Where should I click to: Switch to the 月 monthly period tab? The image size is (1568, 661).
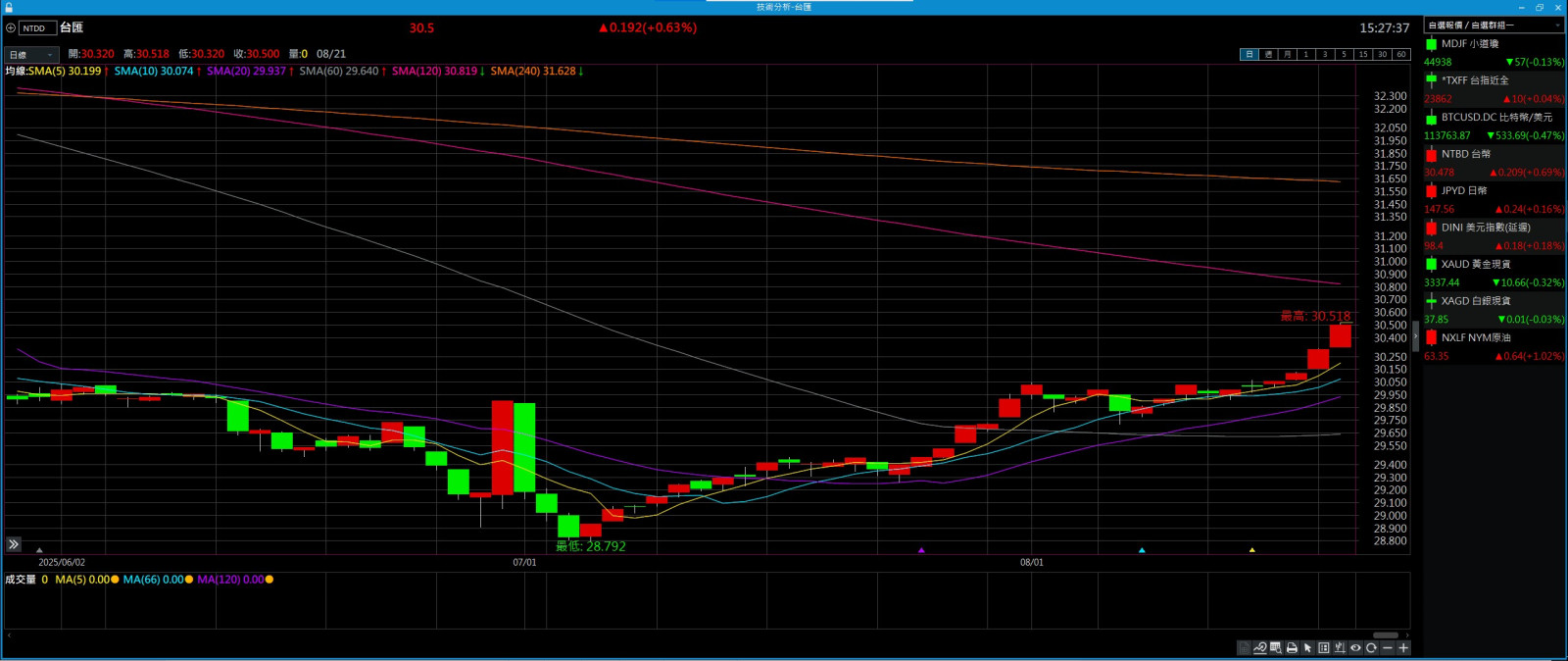(x=1287, y=54)
